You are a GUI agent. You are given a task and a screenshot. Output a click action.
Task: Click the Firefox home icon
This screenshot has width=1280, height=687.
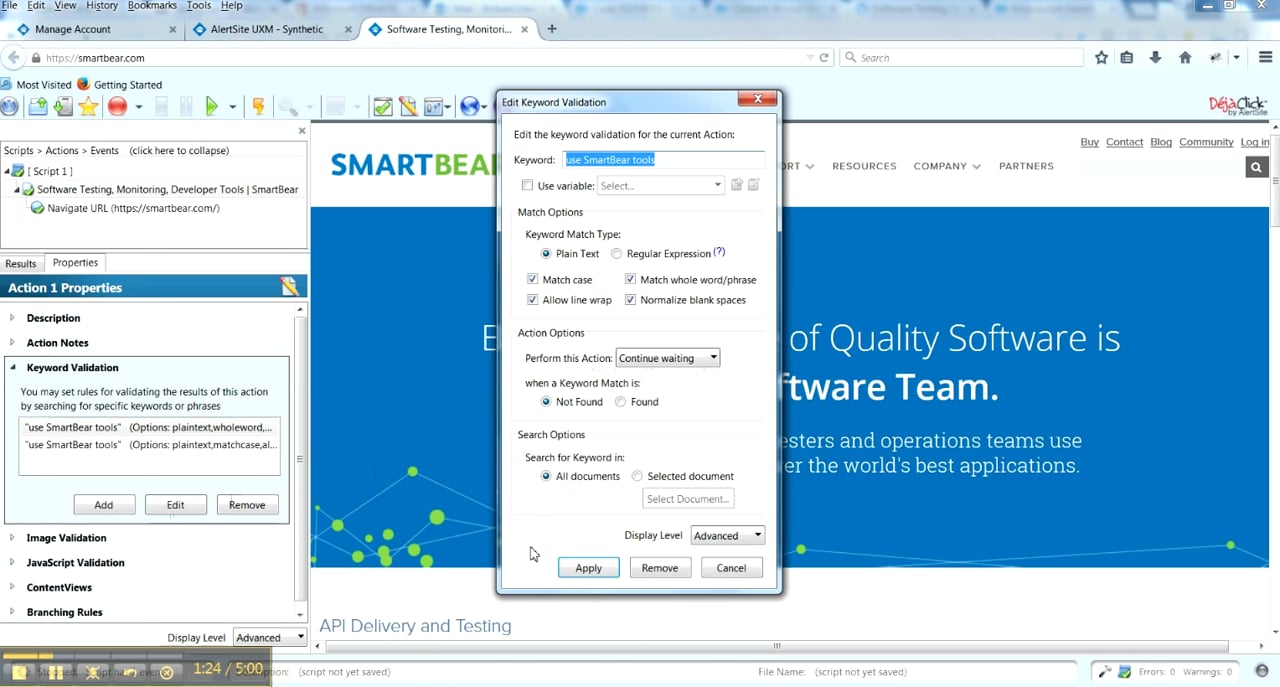[1185, 58]
